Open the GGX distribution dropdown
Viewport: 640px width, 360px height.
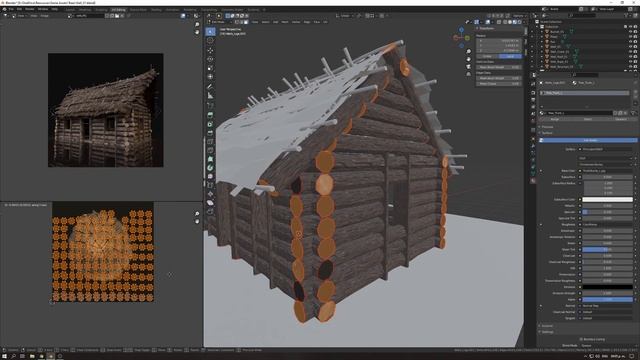pyautogui.click(x=605, y=158)
